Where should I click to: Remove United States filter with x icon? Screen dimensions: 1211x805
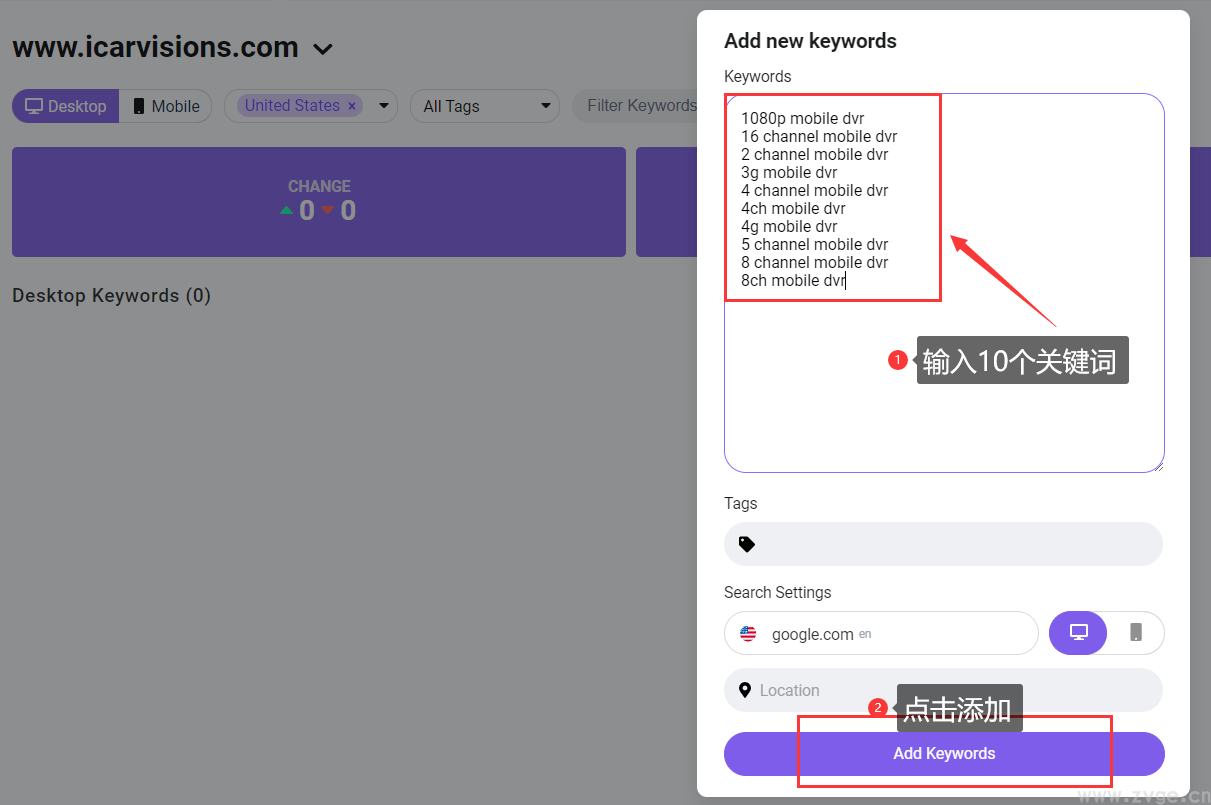click(351, 106)
